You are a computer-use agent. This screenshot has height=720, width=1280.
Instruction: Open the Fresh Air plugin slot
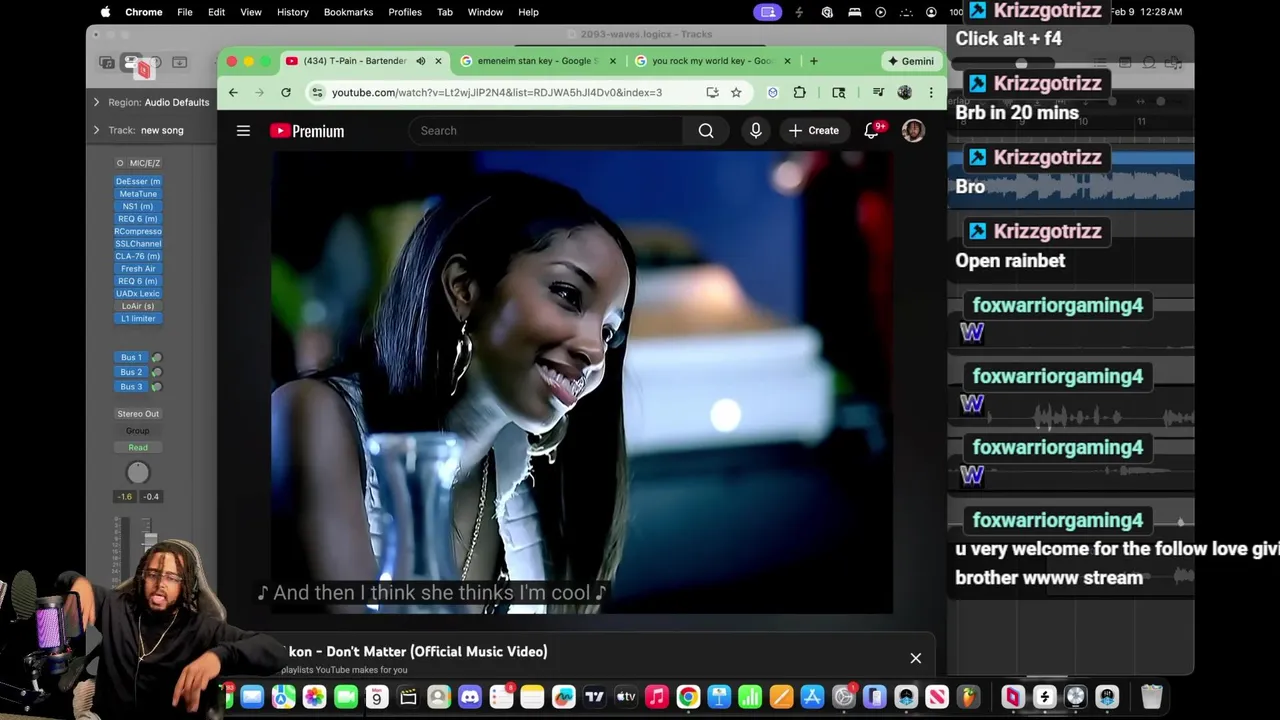pyautogui.click(x=138, y=269)
